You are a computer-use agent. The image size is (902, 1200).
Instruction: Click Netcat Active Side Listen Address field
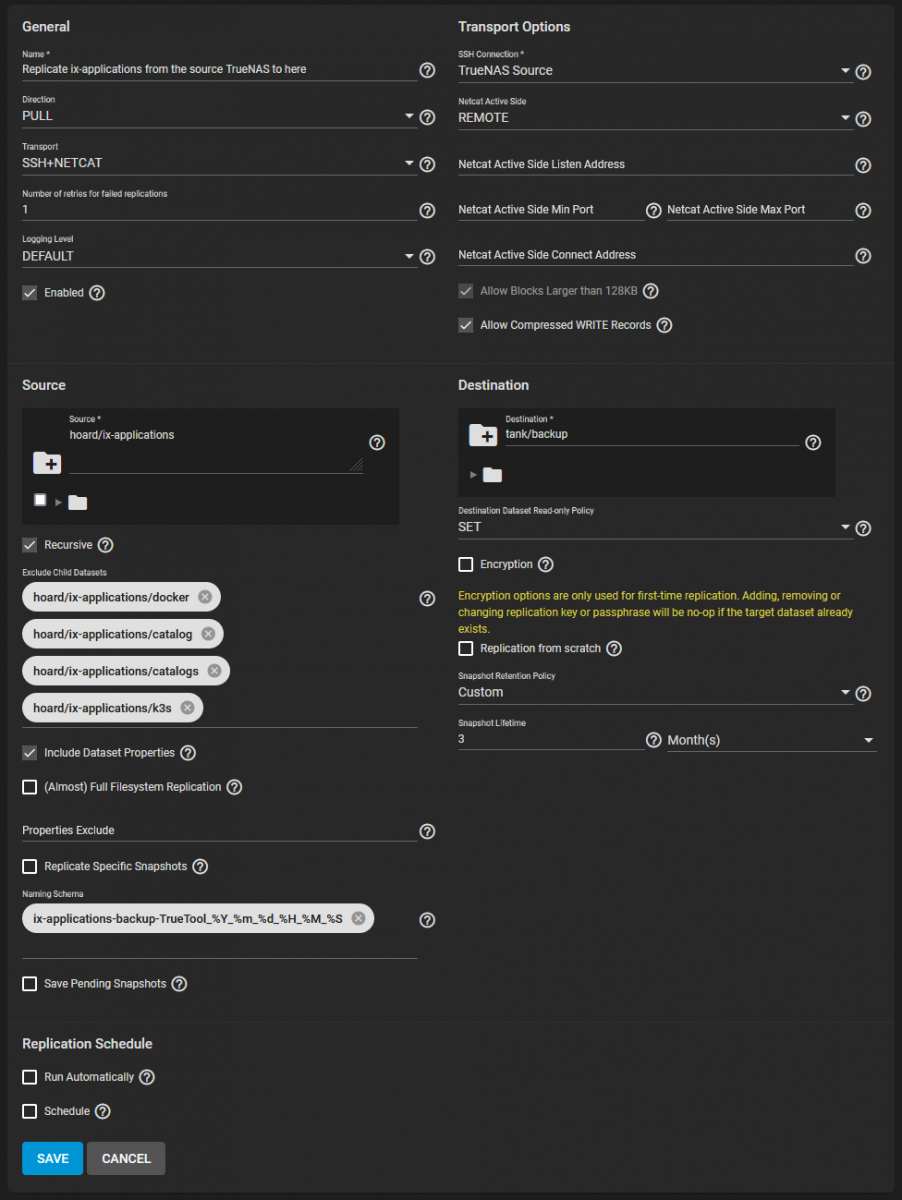655,164
